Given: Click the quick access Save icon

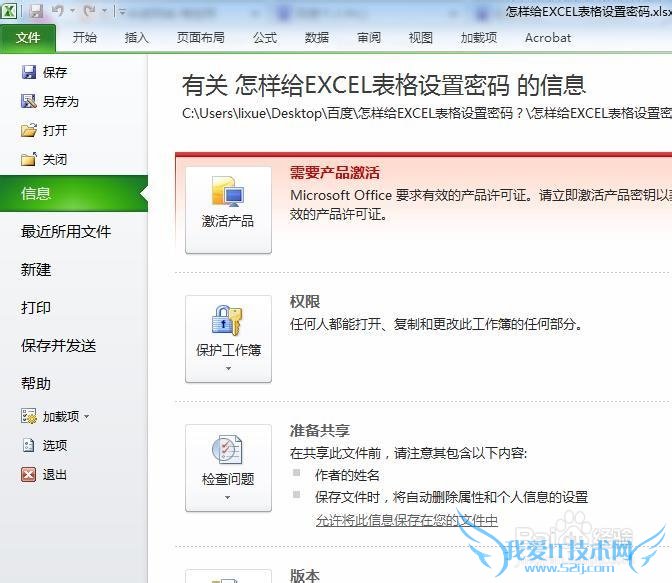Looking at the screenshot, I should point(36,11).
